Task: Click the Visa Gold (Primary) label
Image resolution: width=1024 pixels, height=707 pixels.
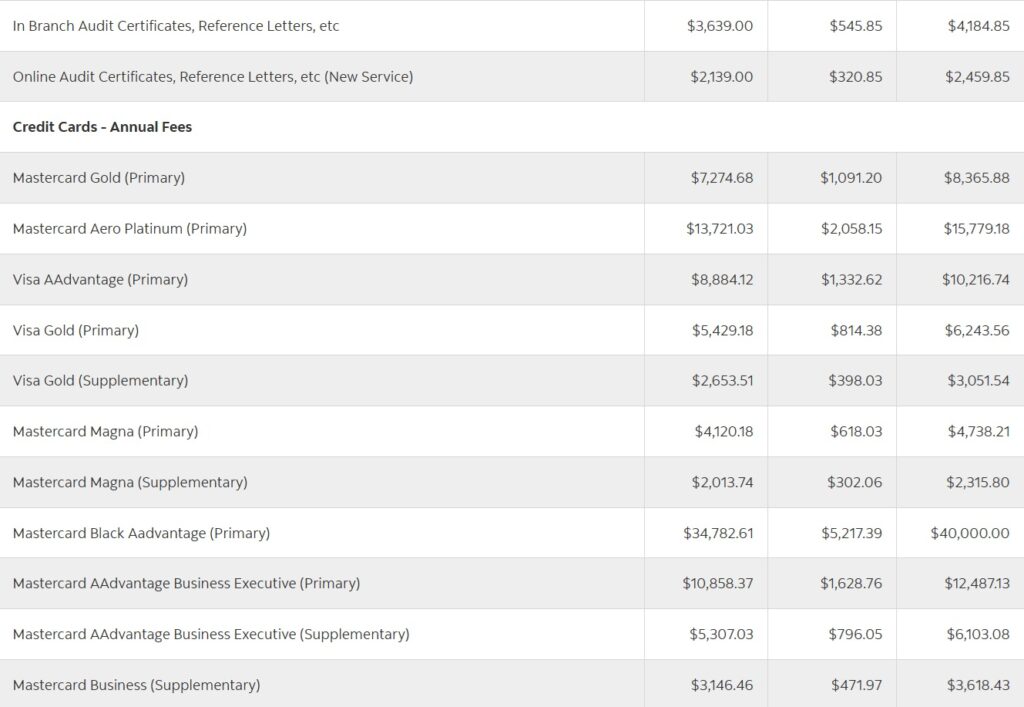Action: [76, 330]
